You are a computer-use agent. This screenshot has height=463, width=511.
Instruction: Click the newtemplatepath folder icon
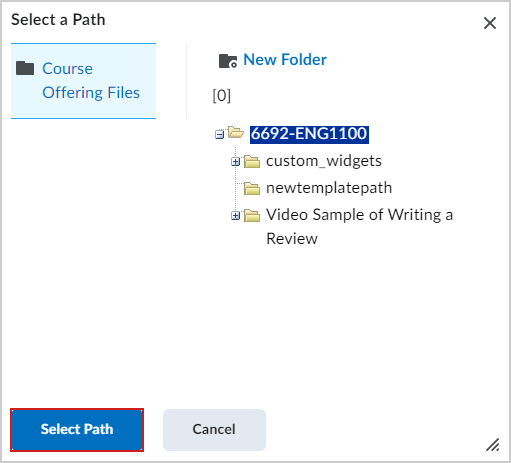(x=252, y=188)
